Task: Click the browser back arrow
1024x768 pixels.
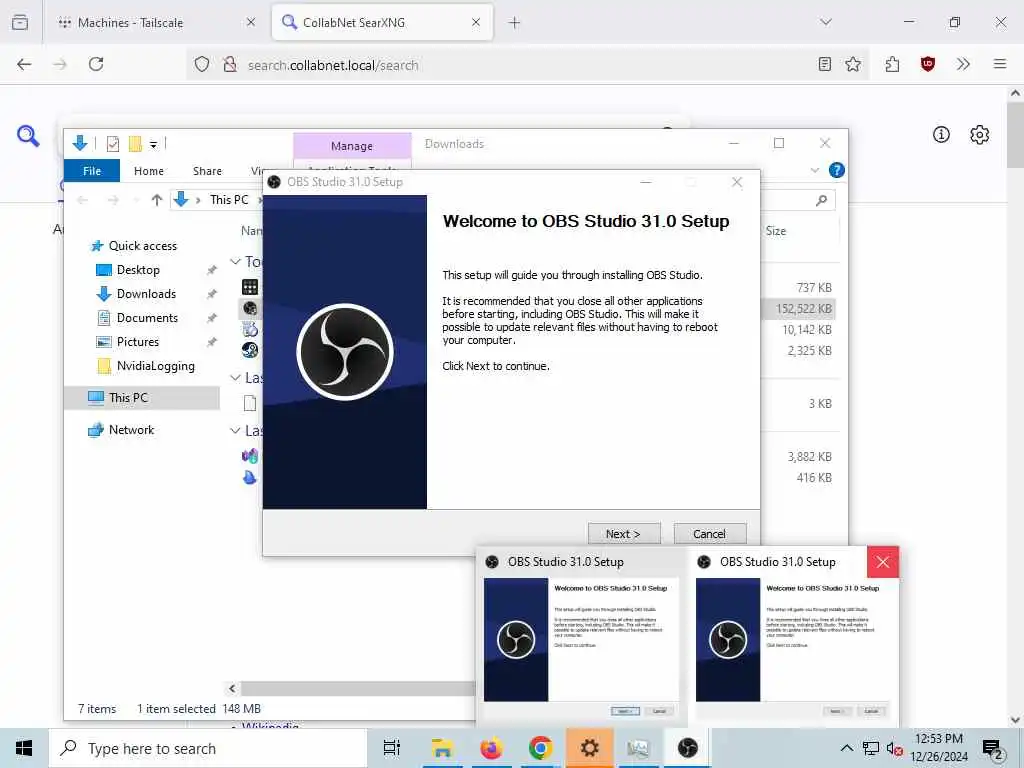Action: tap(24, 64)
